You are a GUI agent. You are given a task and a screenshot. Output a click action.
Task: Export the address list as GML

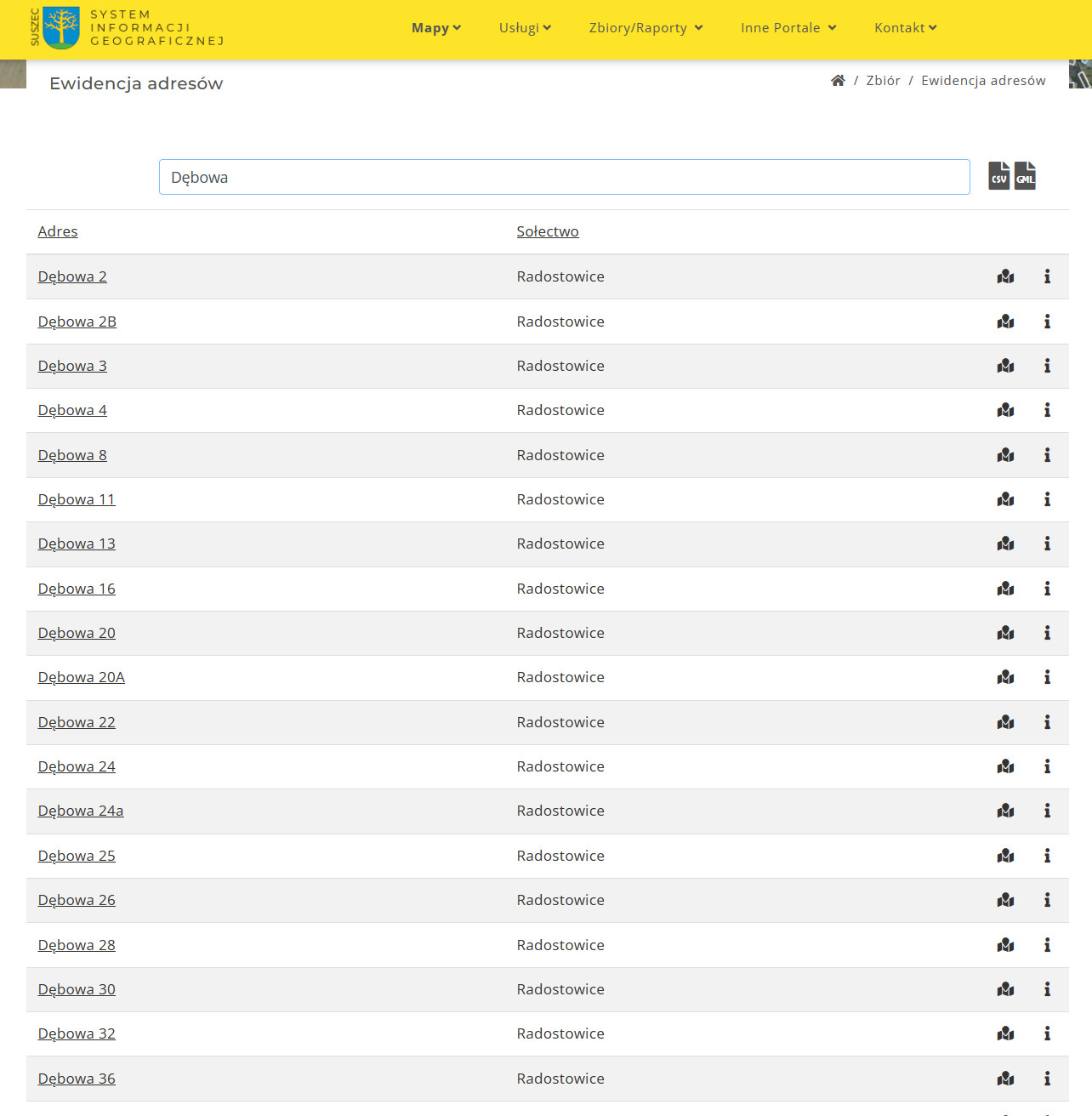click(1025, 176)
